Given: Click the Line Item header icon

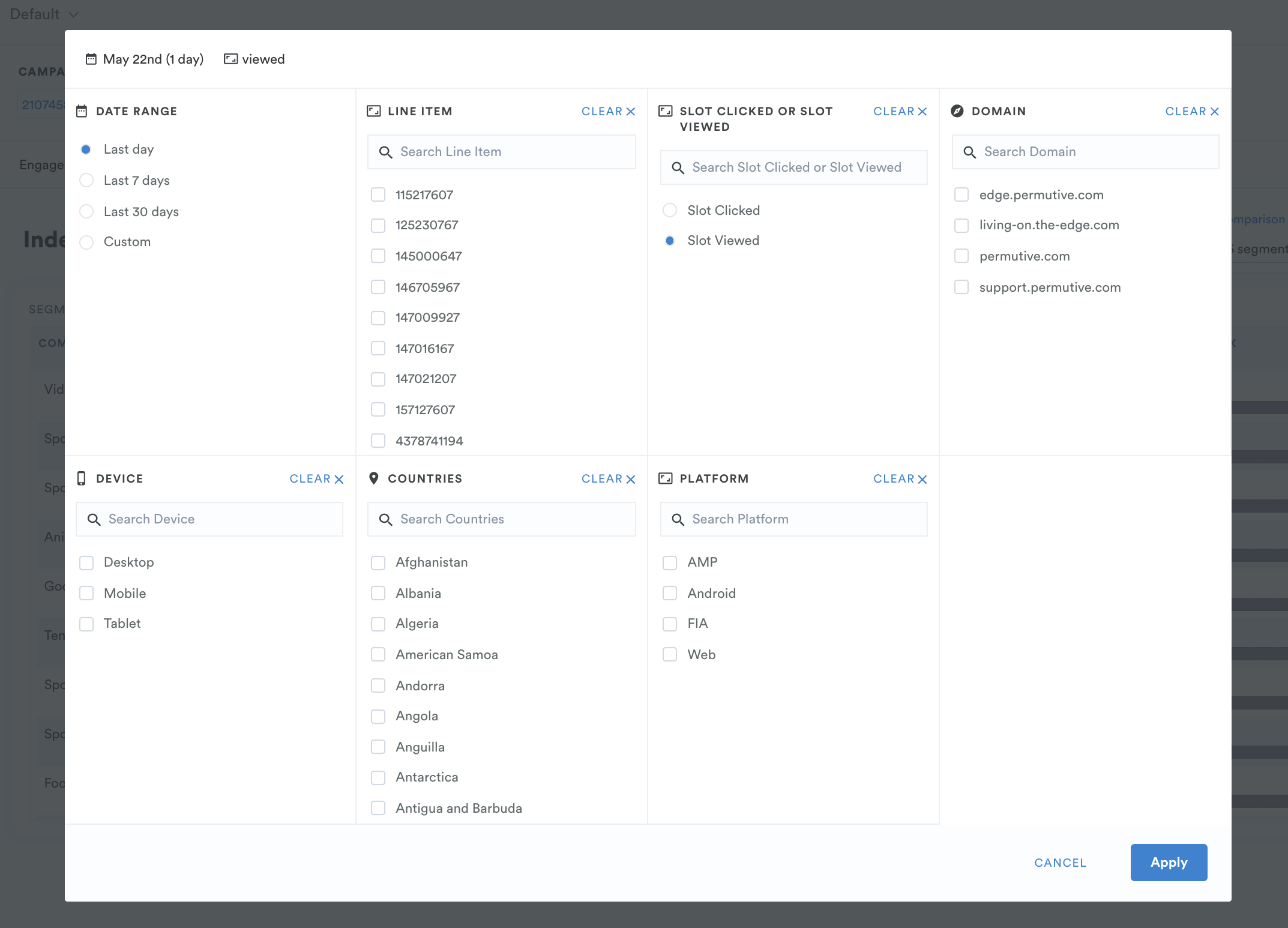Looking at the screenshot, I should pyautogui.click(x=374, y=111).
